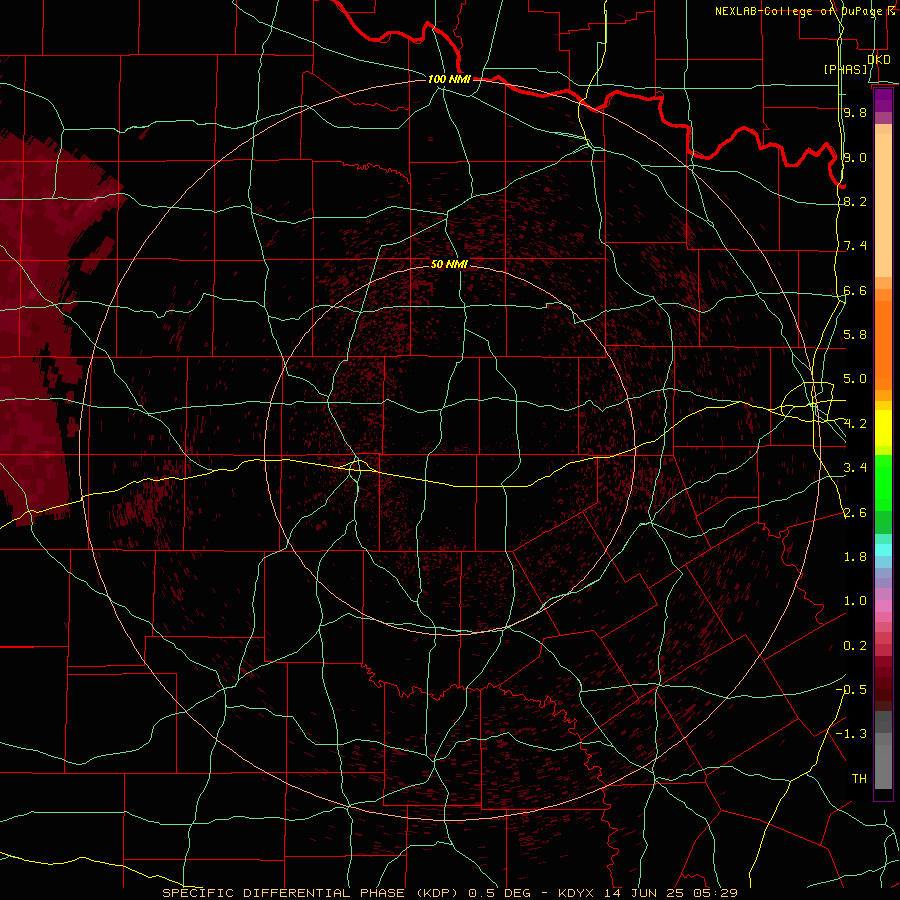Click the -0.5 color scale value
Viewport: 900px width, 900px height.
point(851,690)
